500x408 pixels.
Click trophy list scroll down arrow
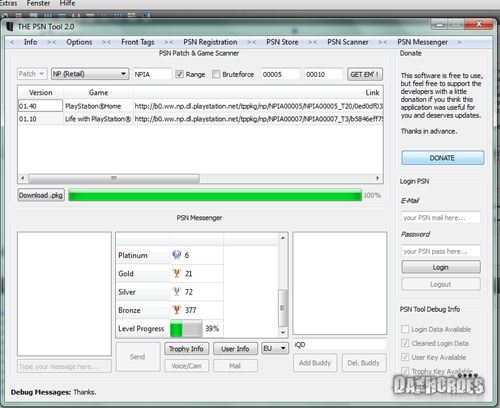pyautogui.click(x=283, y=332)
